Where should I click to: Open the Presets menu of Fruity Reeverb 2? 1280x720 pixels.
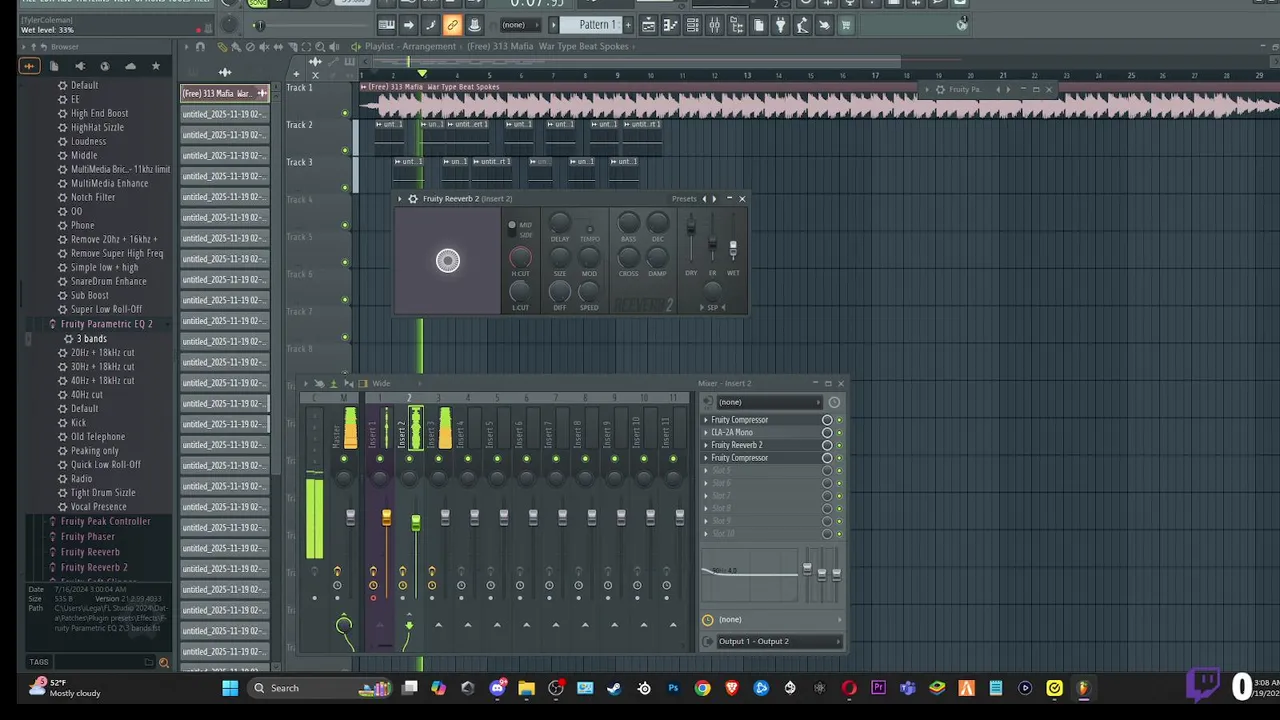(684, 199)
